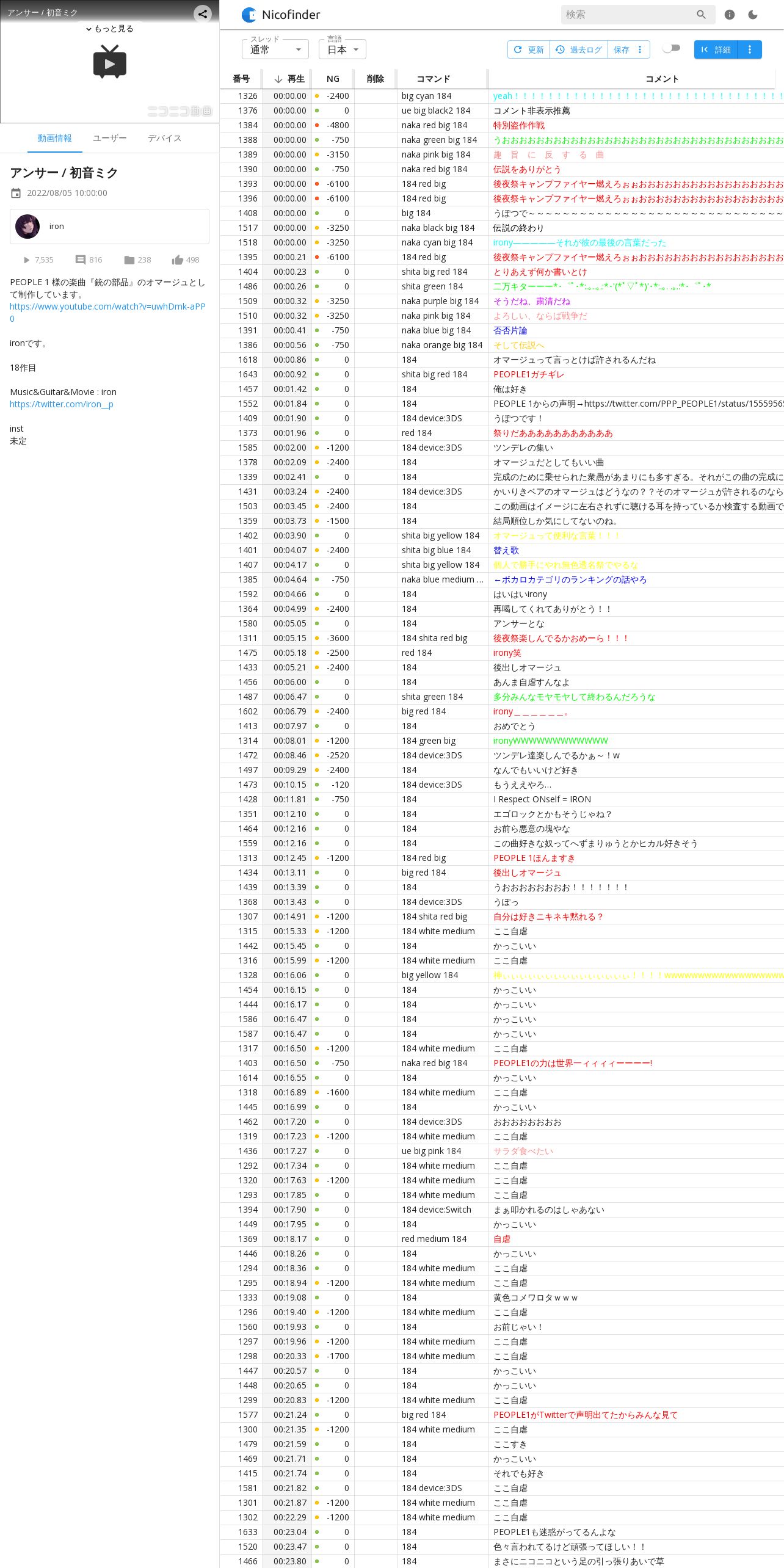Expand もっと見る in the player
784x1568 pixels.
(x=110, y=29)
